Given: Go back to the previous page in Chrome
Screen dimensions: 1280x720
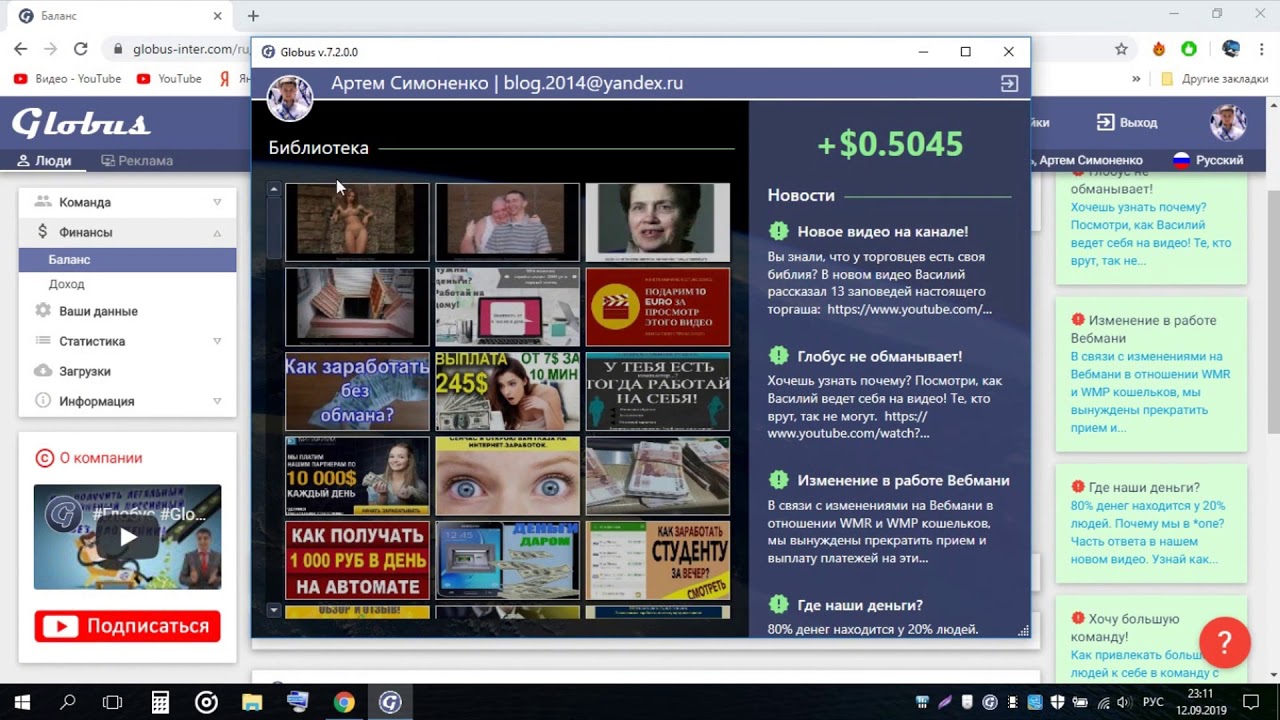Looking at the screenshot, I should [21, 48].
